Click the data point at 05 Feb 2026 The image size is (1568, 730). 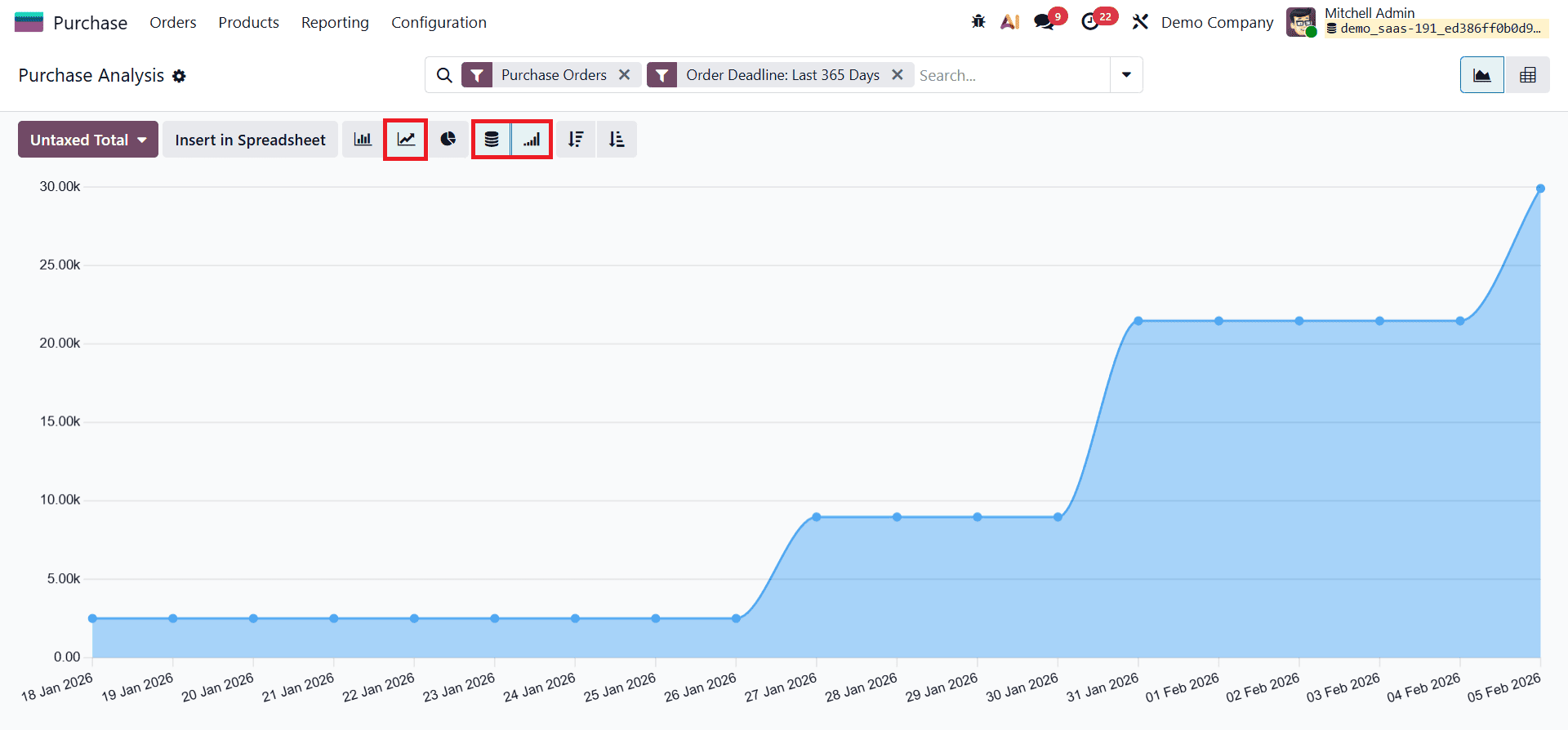1540,189
